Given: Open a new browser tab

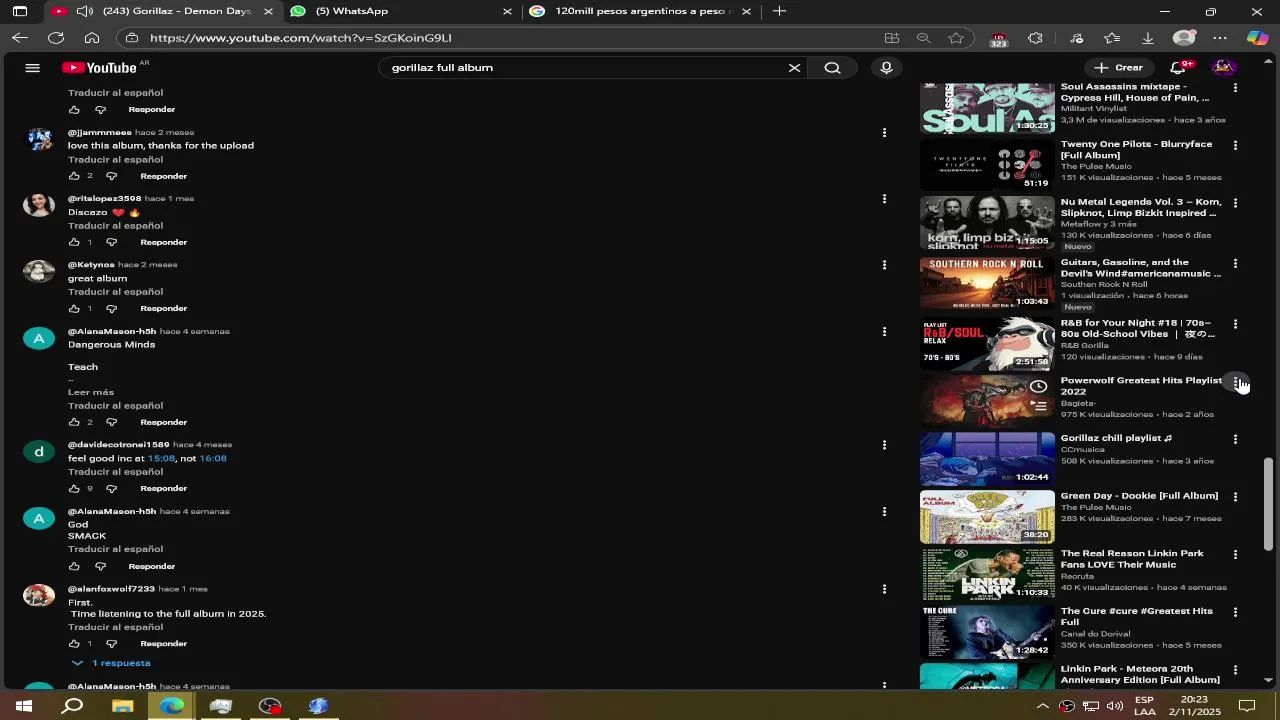Looking at the screenshot, I should (779, 11).
